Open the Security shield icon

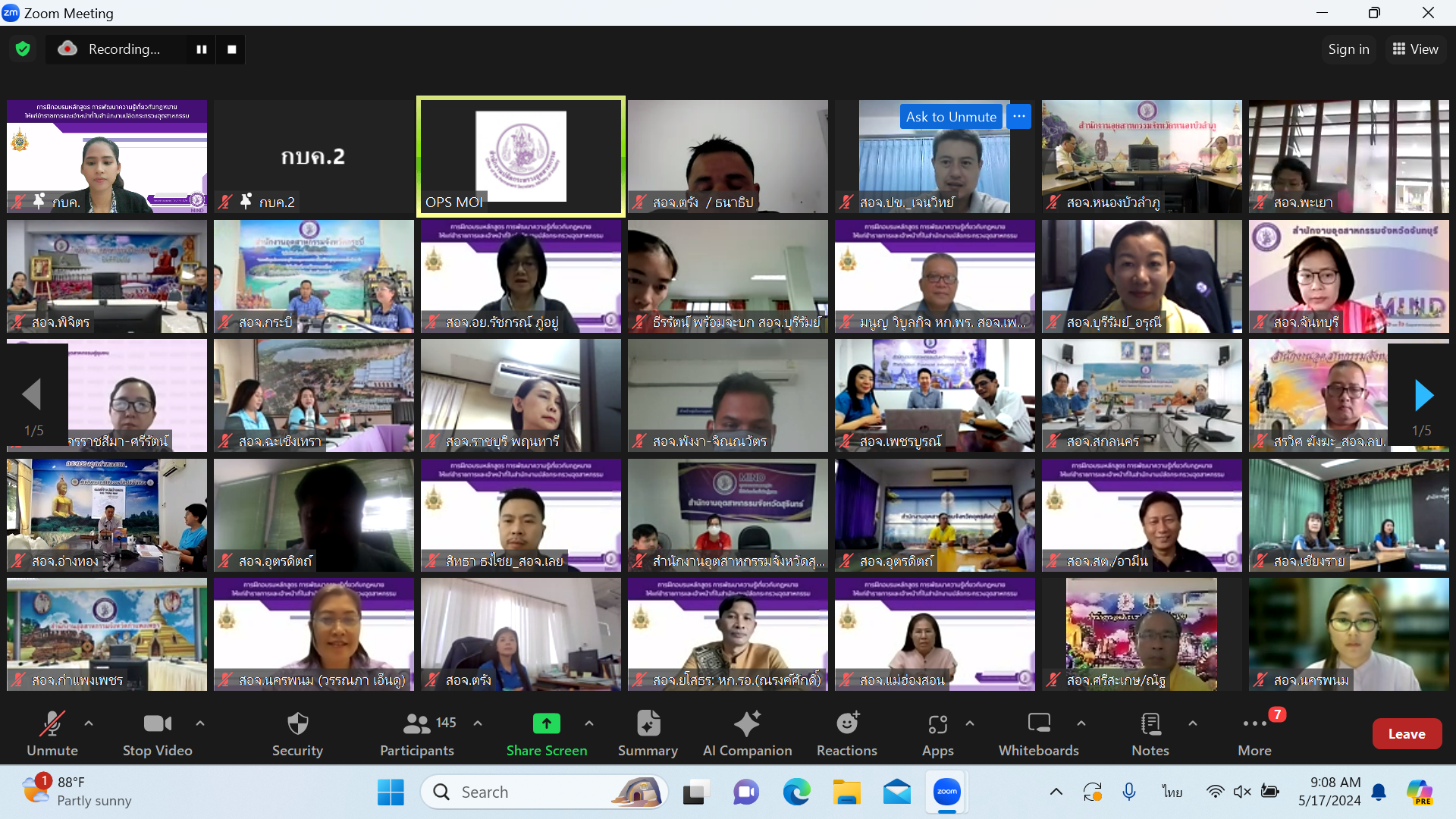tap(297, 724)
